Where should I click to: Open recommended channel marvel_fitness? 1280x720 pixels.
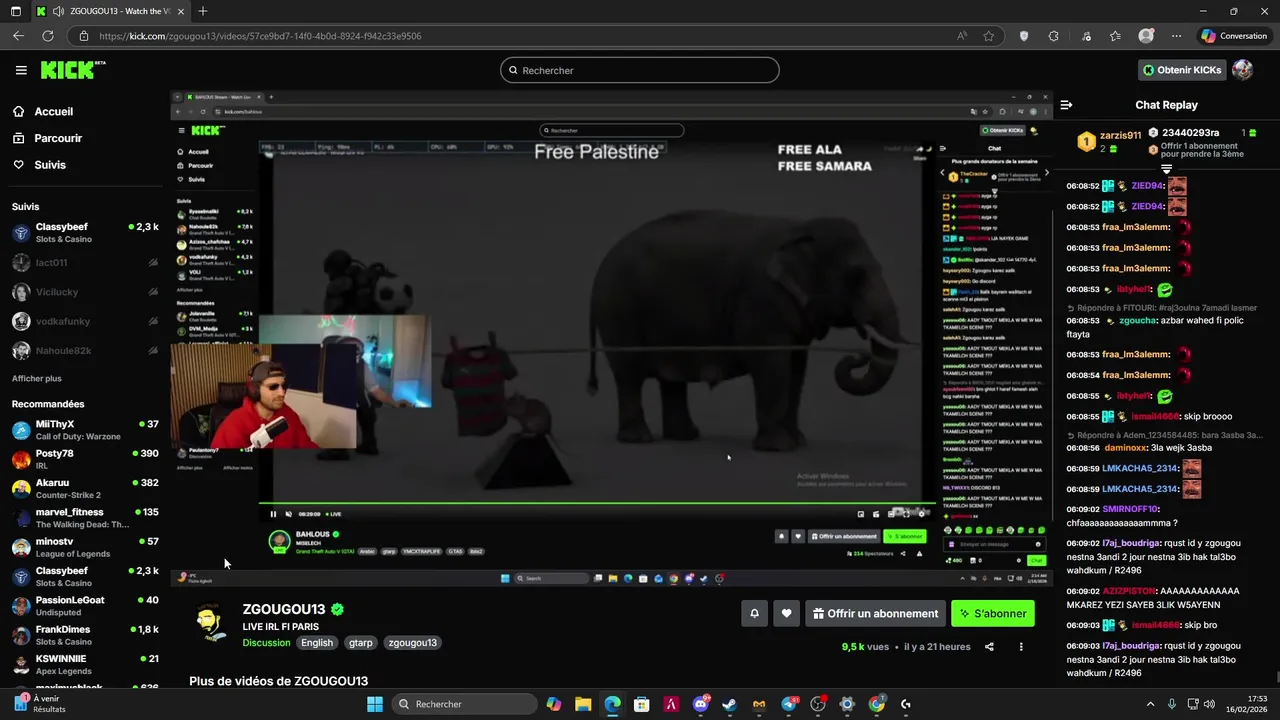point(85,518)
